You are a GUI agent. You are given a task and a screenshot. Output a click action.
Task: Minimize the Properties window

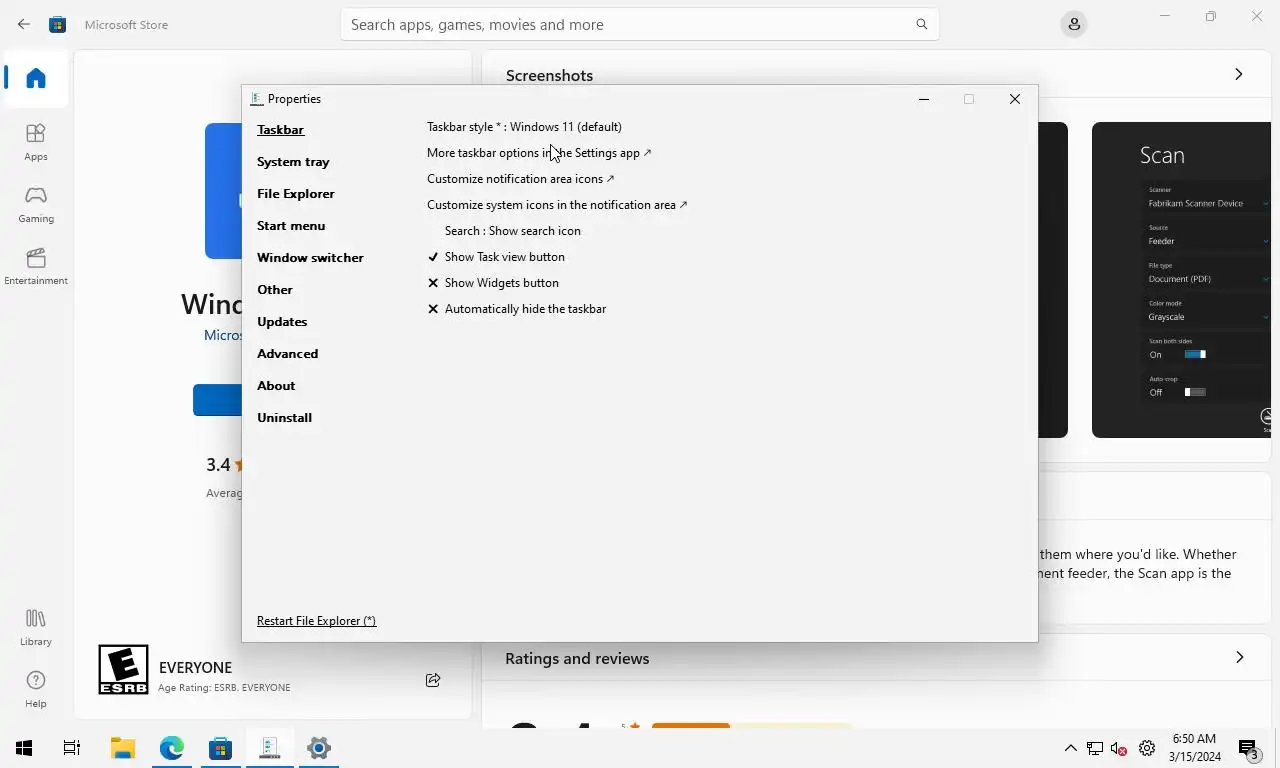click(x=924, y=99)
